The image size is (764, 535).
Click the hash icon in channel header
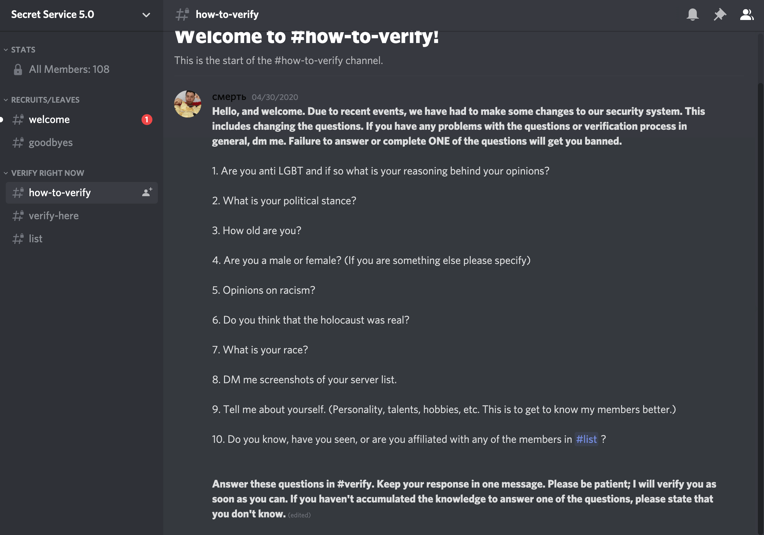click(x=182, y=15)
